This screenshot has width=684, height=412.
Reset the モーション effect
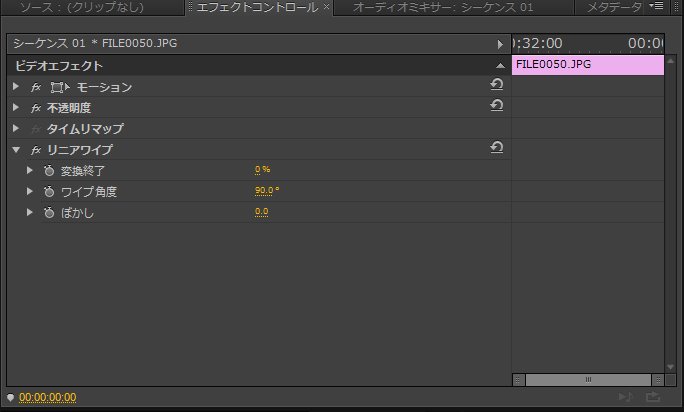point(496,84)
